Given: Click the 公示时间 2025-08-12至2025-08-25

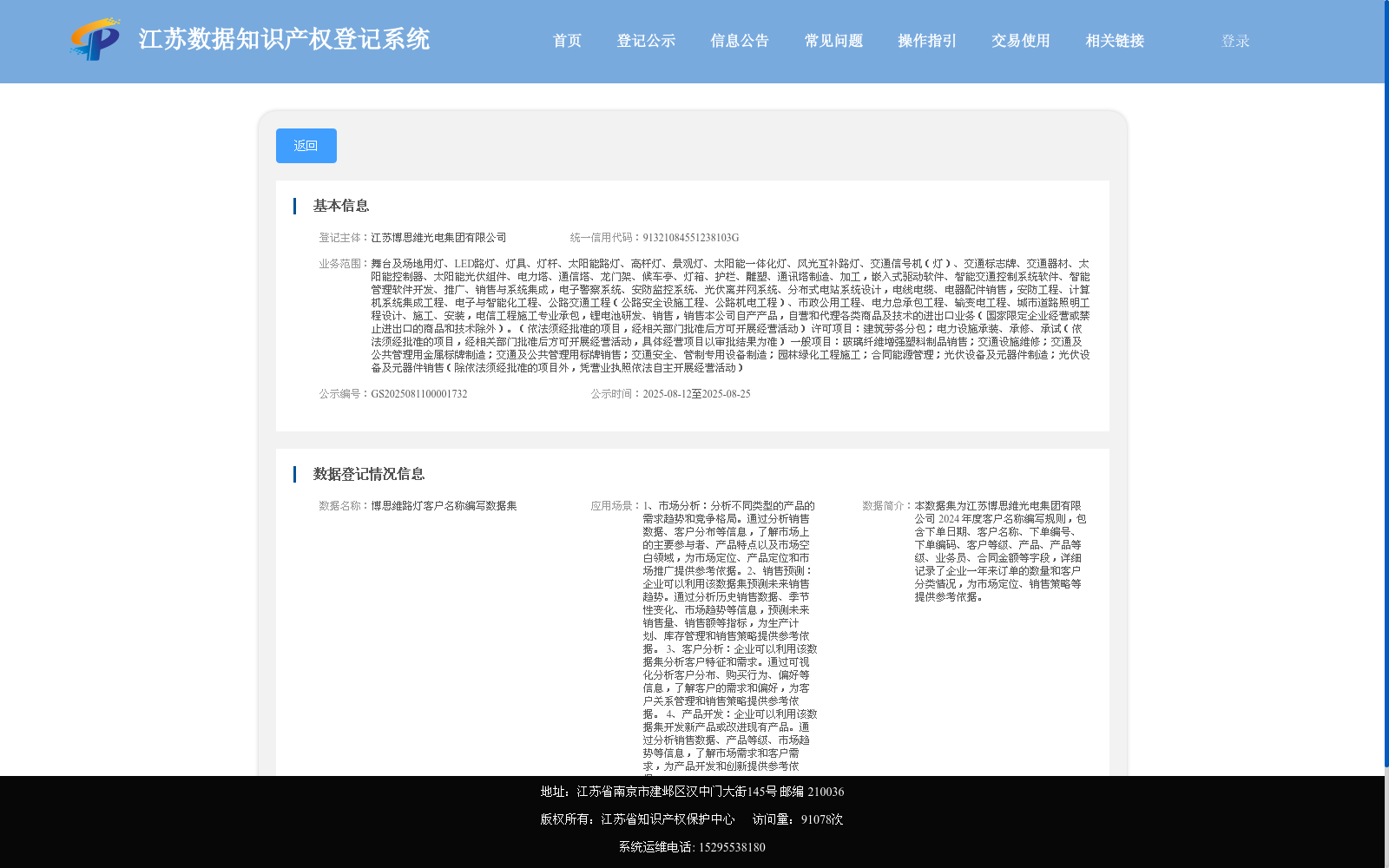Looking at the screenshot, I should pos(696,394).
